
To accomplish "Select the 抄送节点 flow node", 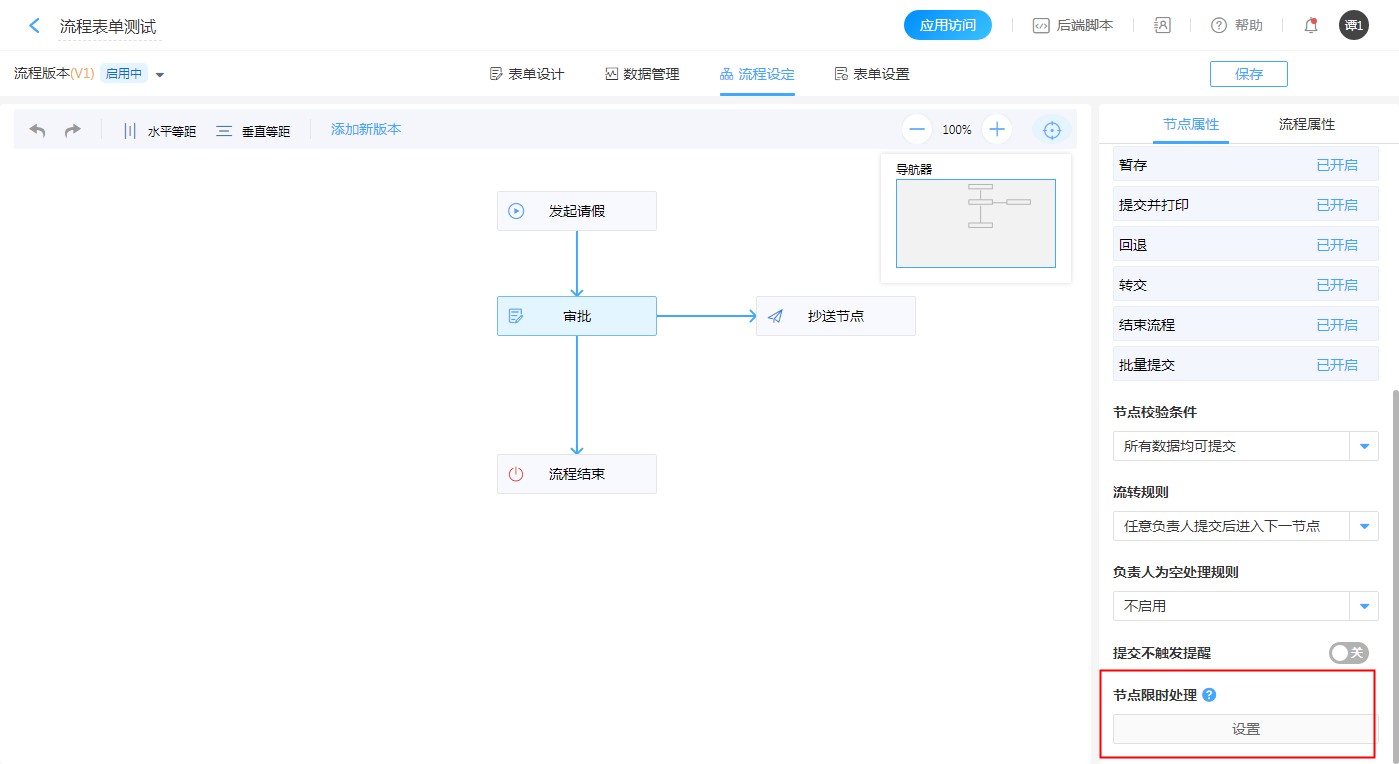I will [835, 316].
